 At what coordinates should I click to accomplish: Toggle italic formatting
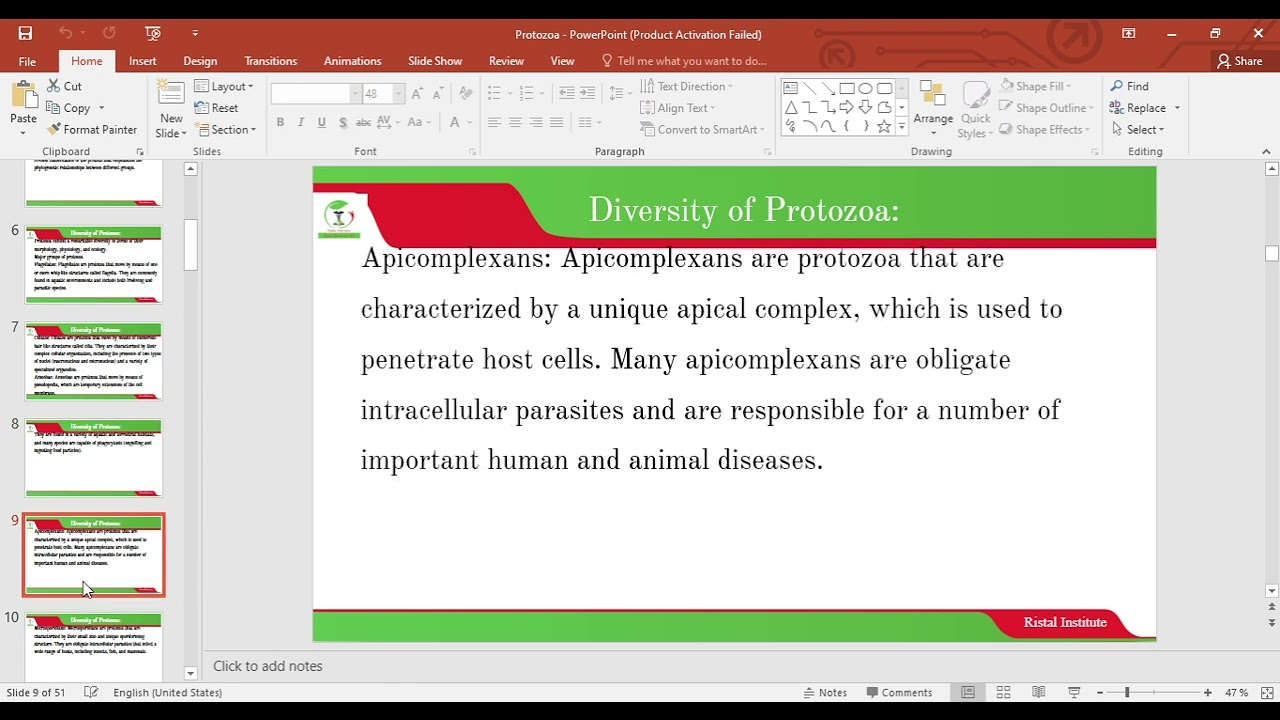click(300, 122)
